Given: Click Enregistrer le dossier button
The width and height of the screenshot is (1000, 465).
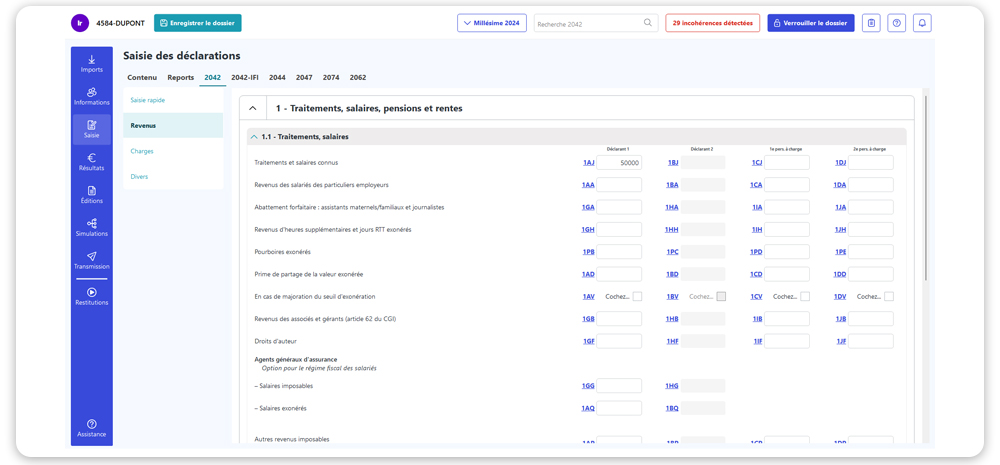Looking at the screenshot, I should coord(198,23).
